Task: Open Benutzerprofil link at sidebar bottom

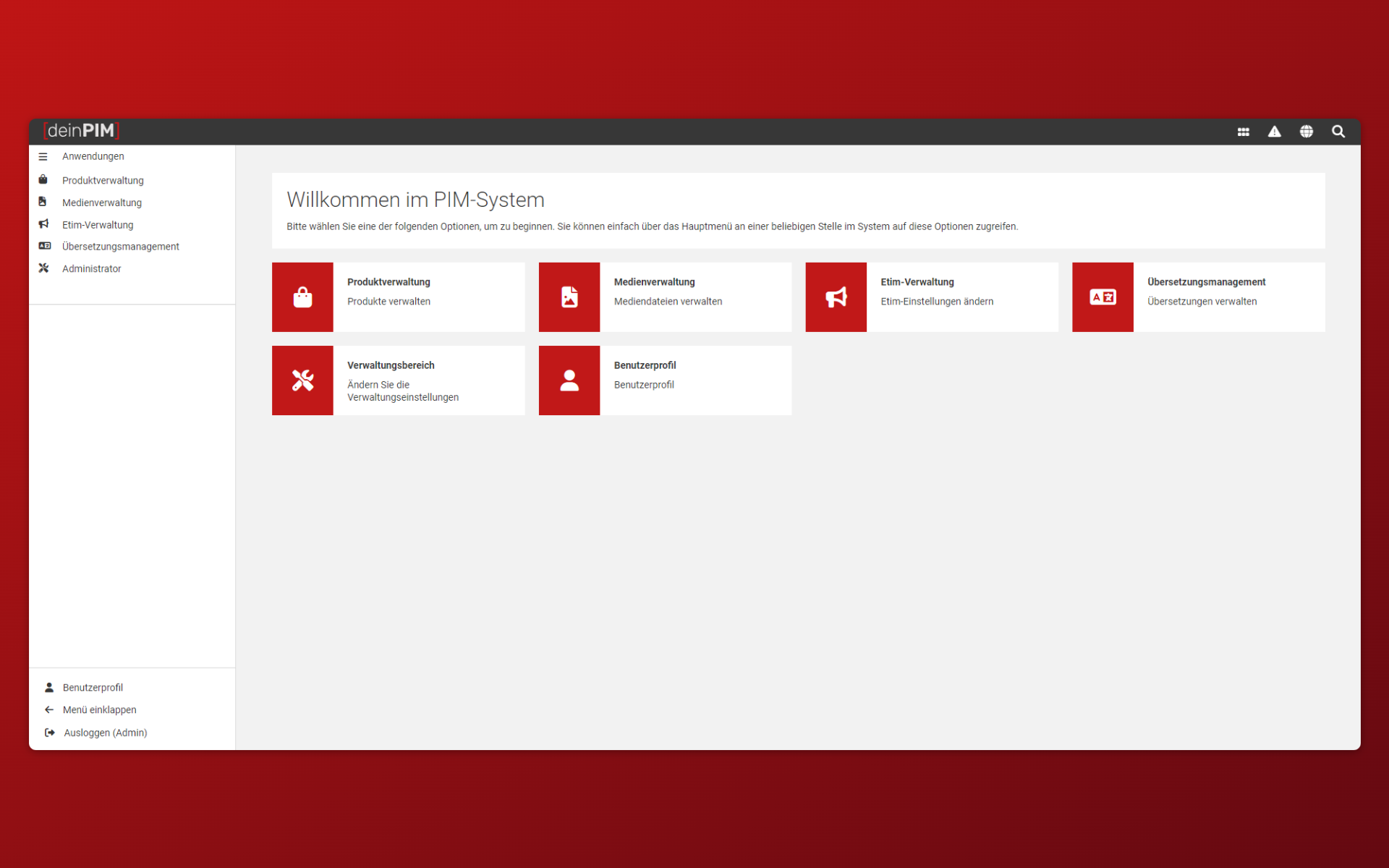Action: pyautogui.click(x=93, y=687)
